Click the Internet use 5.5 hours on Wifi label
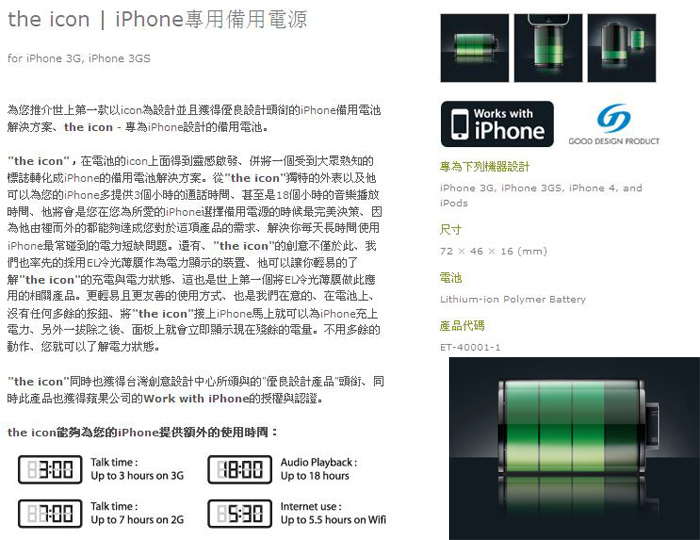Screen dimensions: 700x540 point(333,513)
